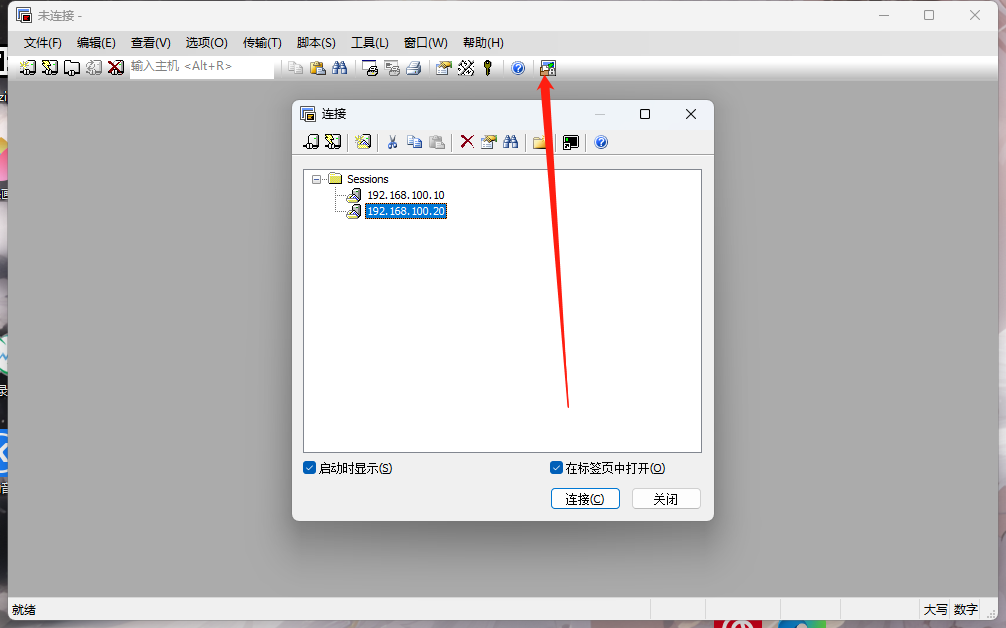The width and height of the screenshot is (1006, 628).
Task: Click the 关闭 button
Action: point(666,499)
